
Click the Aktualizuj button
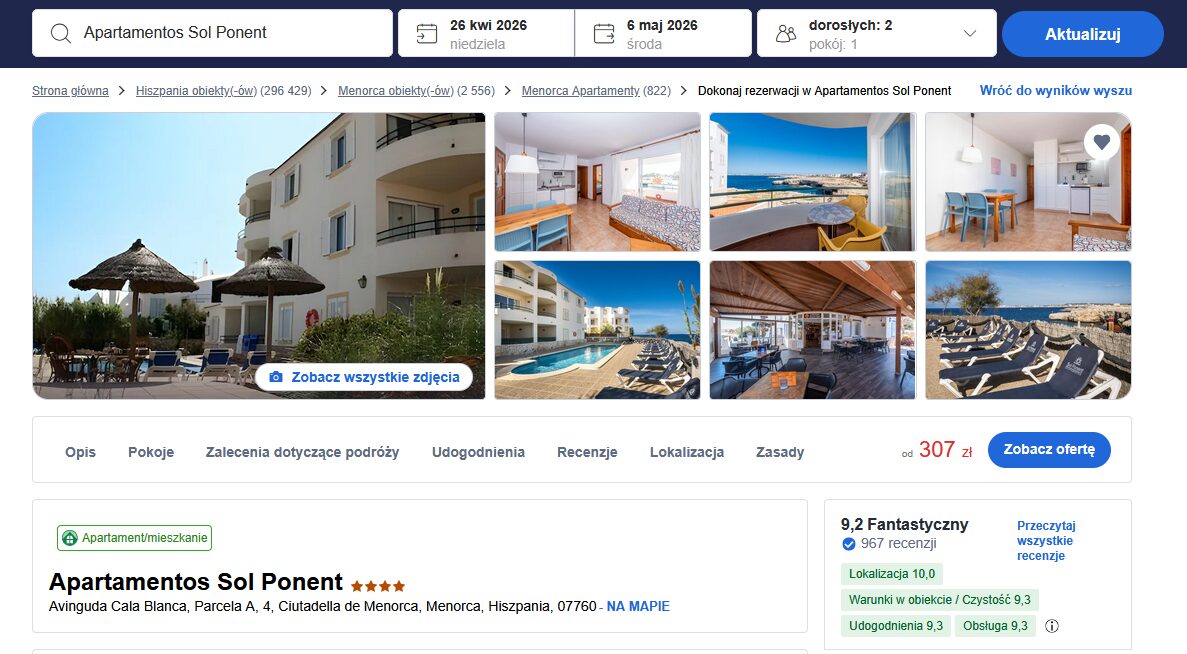click(1083, 34)
